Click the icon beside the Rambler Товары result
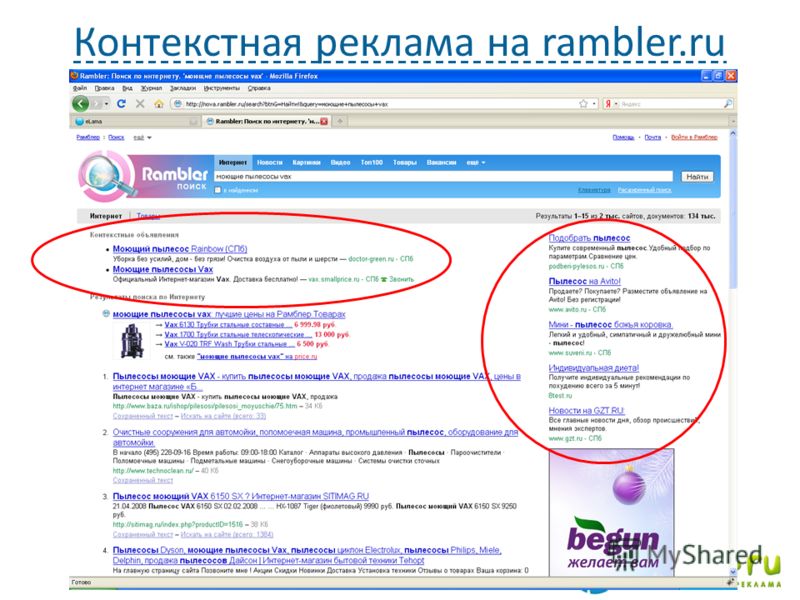The image size is (800, 600). (x=106, y=314)
